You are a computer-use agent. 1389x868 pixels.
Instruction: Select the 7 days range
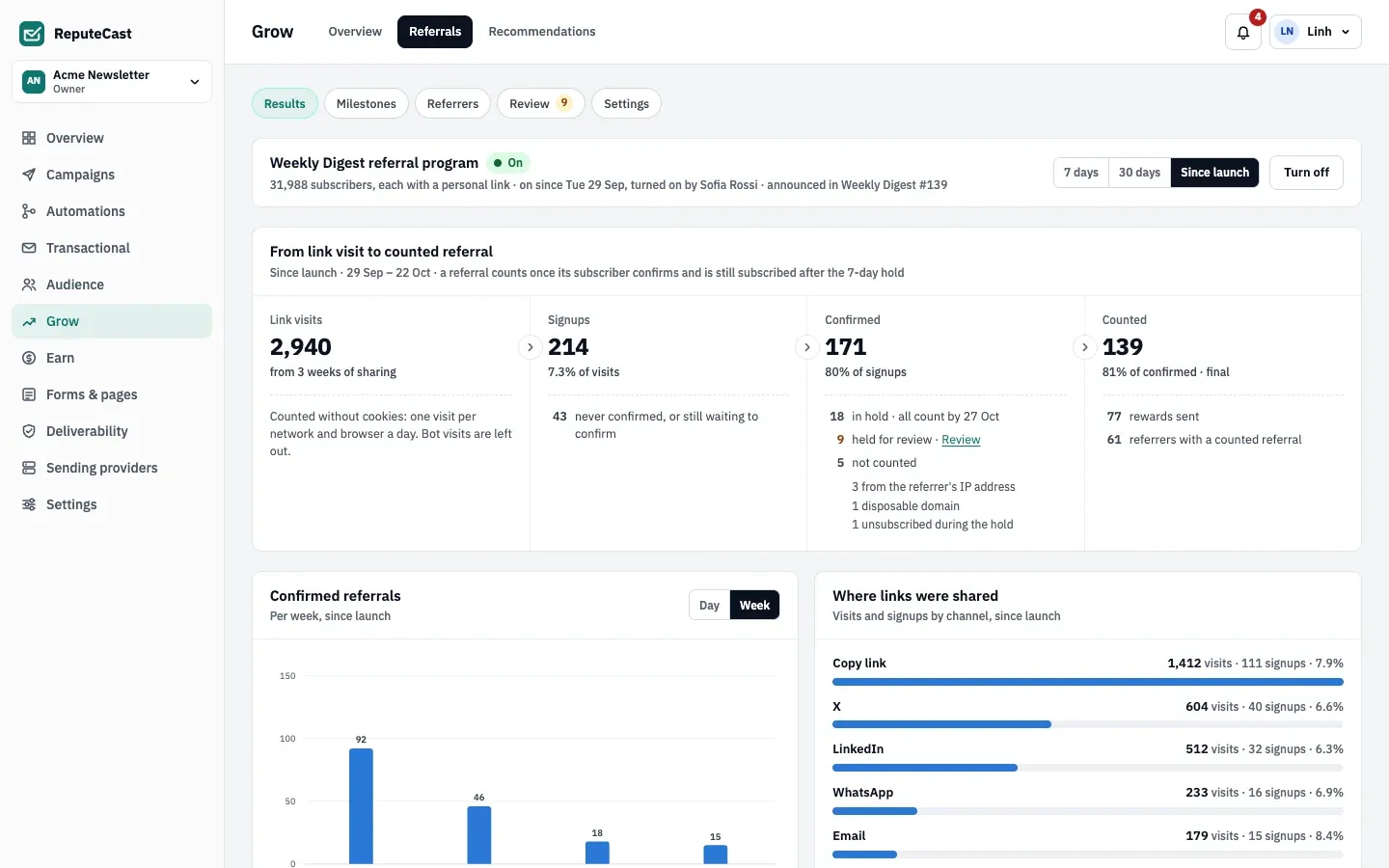click(1080, 173)
